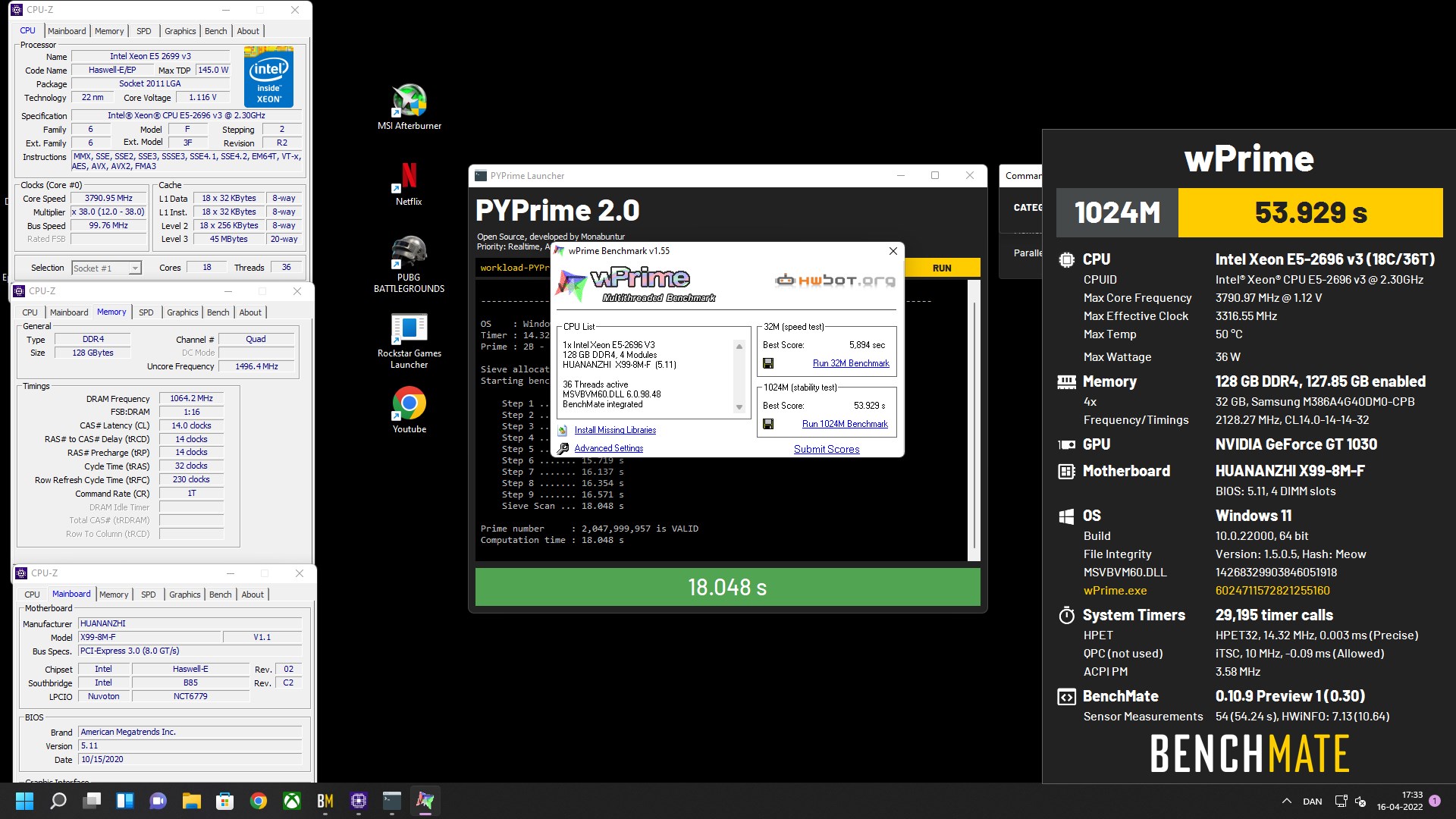This screenshot has width=1456, height=819.
Task: Click the DAN language indicator
Action: pyautogui.click(x=1313, y=801)
